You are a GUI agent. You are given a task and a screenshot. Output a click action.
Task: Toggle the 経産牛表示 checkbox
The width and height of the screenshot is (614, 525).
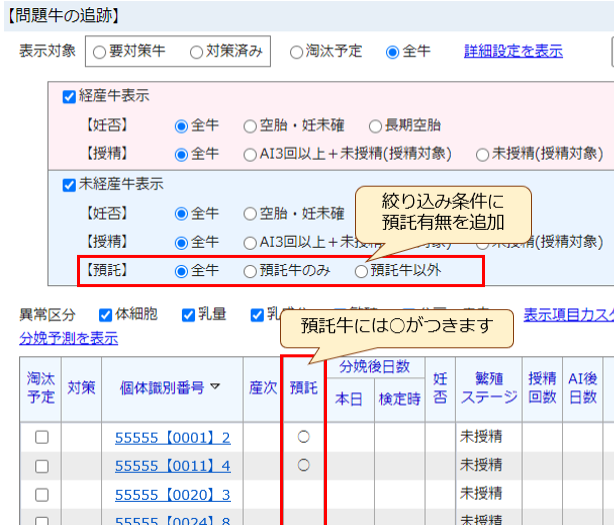coord(69,97)
